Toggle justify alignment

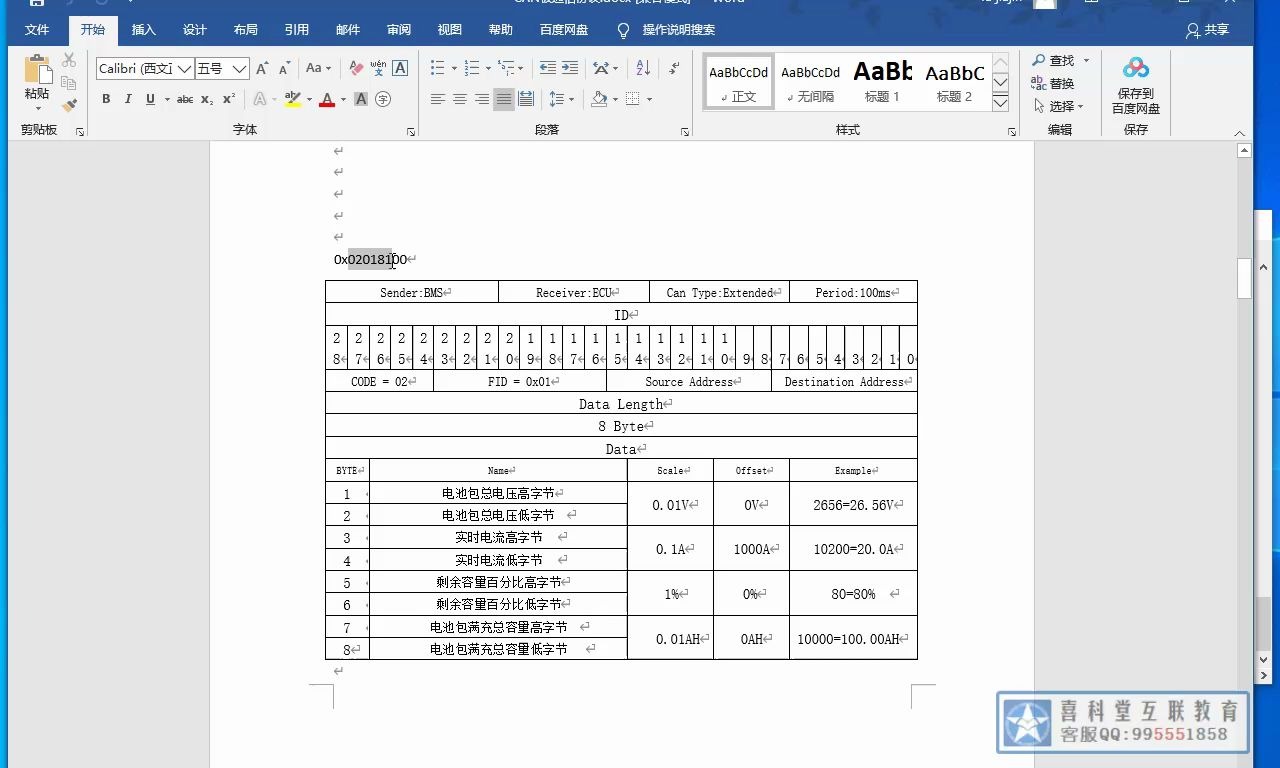(504, 99)
